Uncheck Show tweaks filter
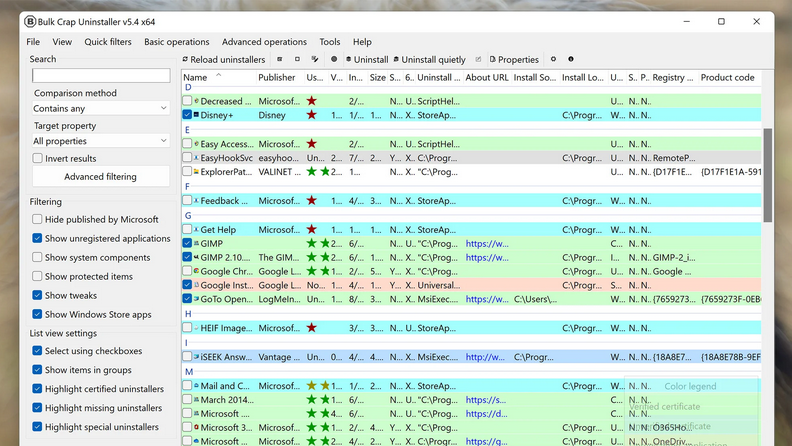792x446 pixels. [37, 295]
